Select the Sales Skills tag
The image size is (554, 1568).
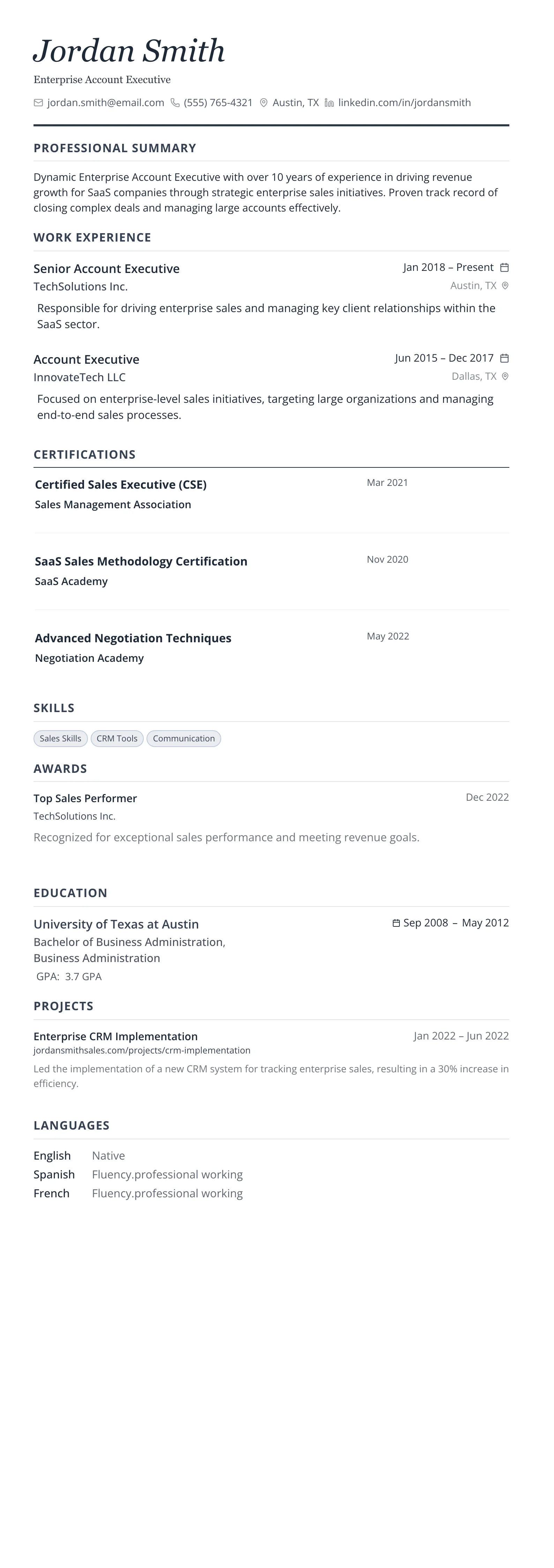60,738
